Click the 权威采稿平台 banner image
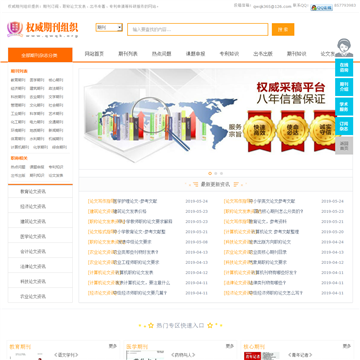360x360 pixels. pyautogui.click(x=215, y=119)
